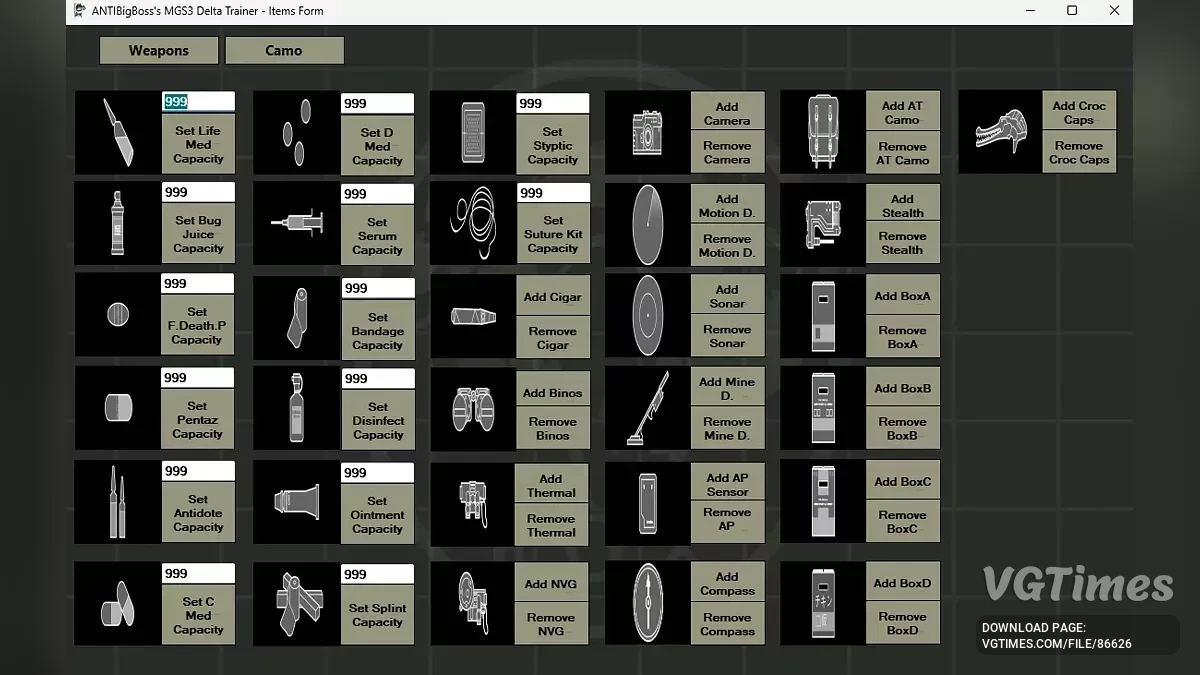Click the Splint capacity value field
1200x675 pixels.
point(377,575)
